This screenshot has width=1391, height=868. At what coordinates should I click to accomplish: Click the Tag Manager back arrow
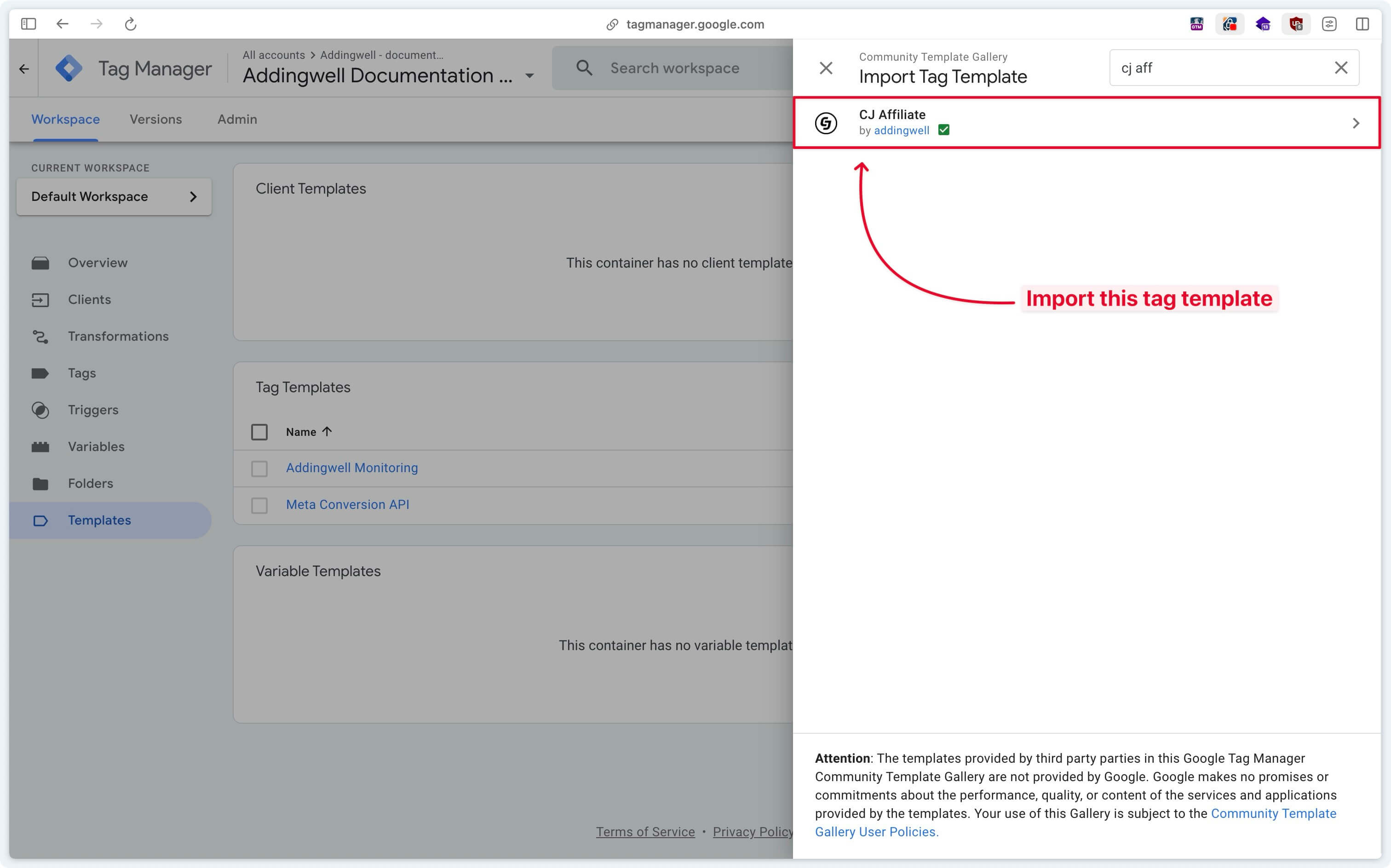pyautogui.click(x=24, y=69)
